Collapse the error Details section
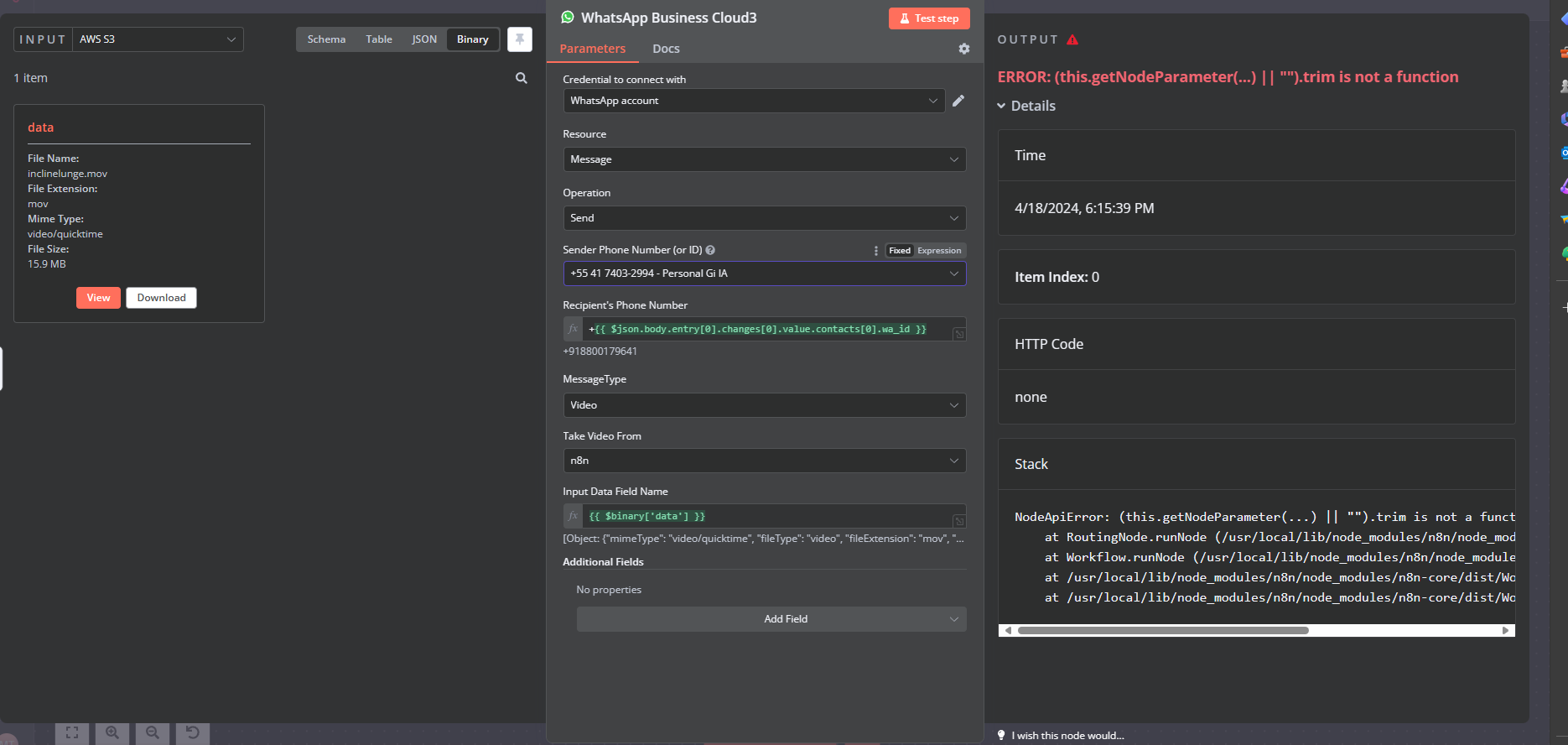 pyautogui.click(x=1025, y=106)
